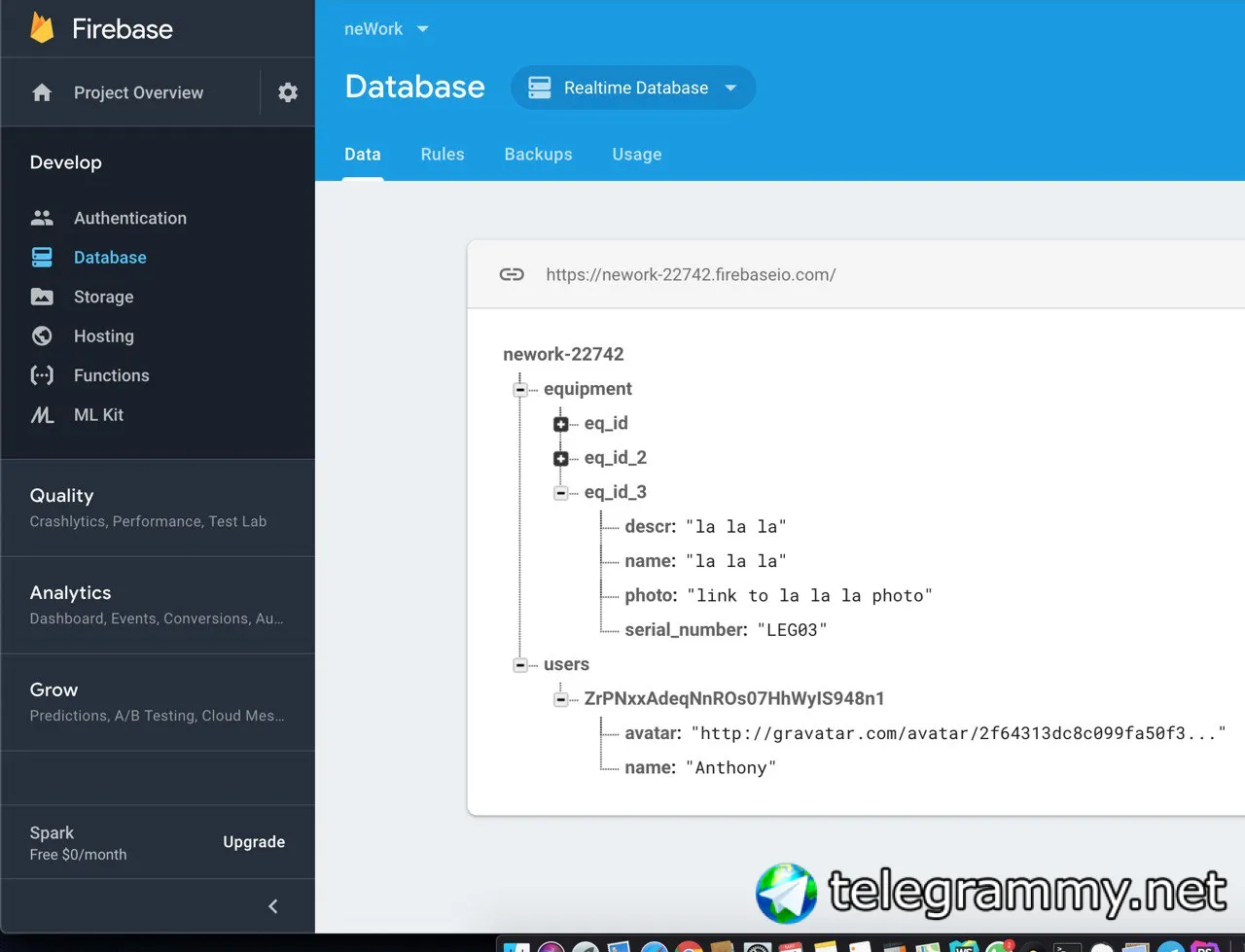Switch to the Data tab
The width and height of the screenshot is (1245, 952).
363,155
